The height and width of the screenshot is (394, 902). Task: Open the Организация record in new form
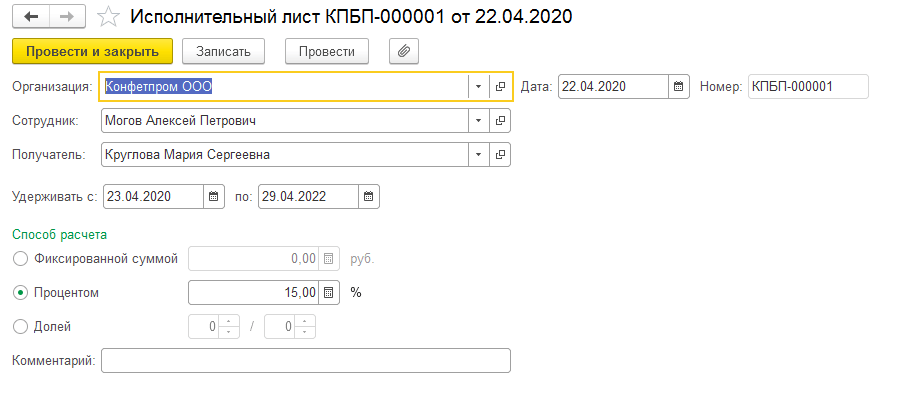click(x=500, y=87)
